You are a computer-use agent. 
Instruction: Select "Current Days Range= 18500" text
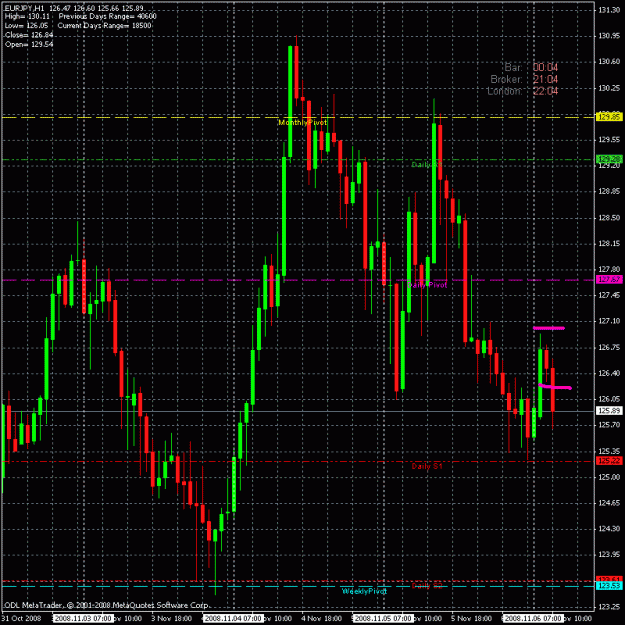point(104,26)
